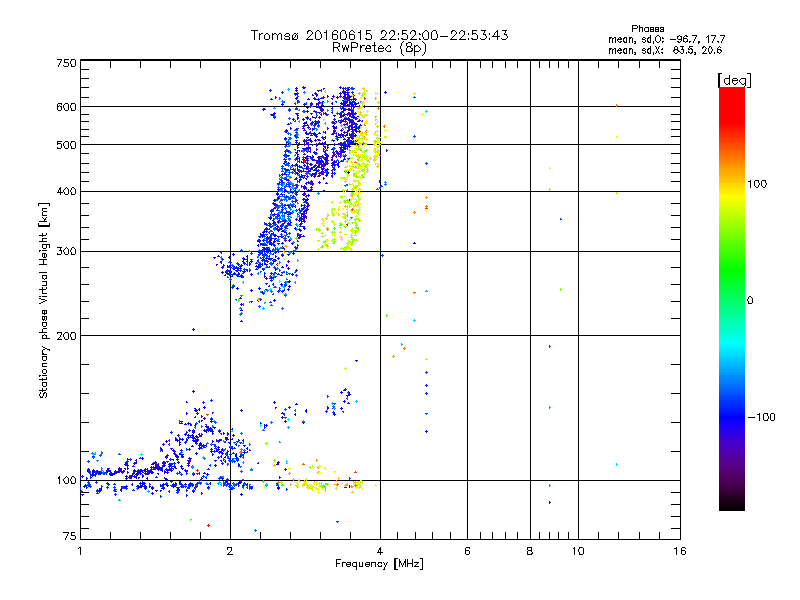Click the x-axis tick label '10'
Image resolution: width=800 pixels, height=600 pixels.
click(578, 551)
